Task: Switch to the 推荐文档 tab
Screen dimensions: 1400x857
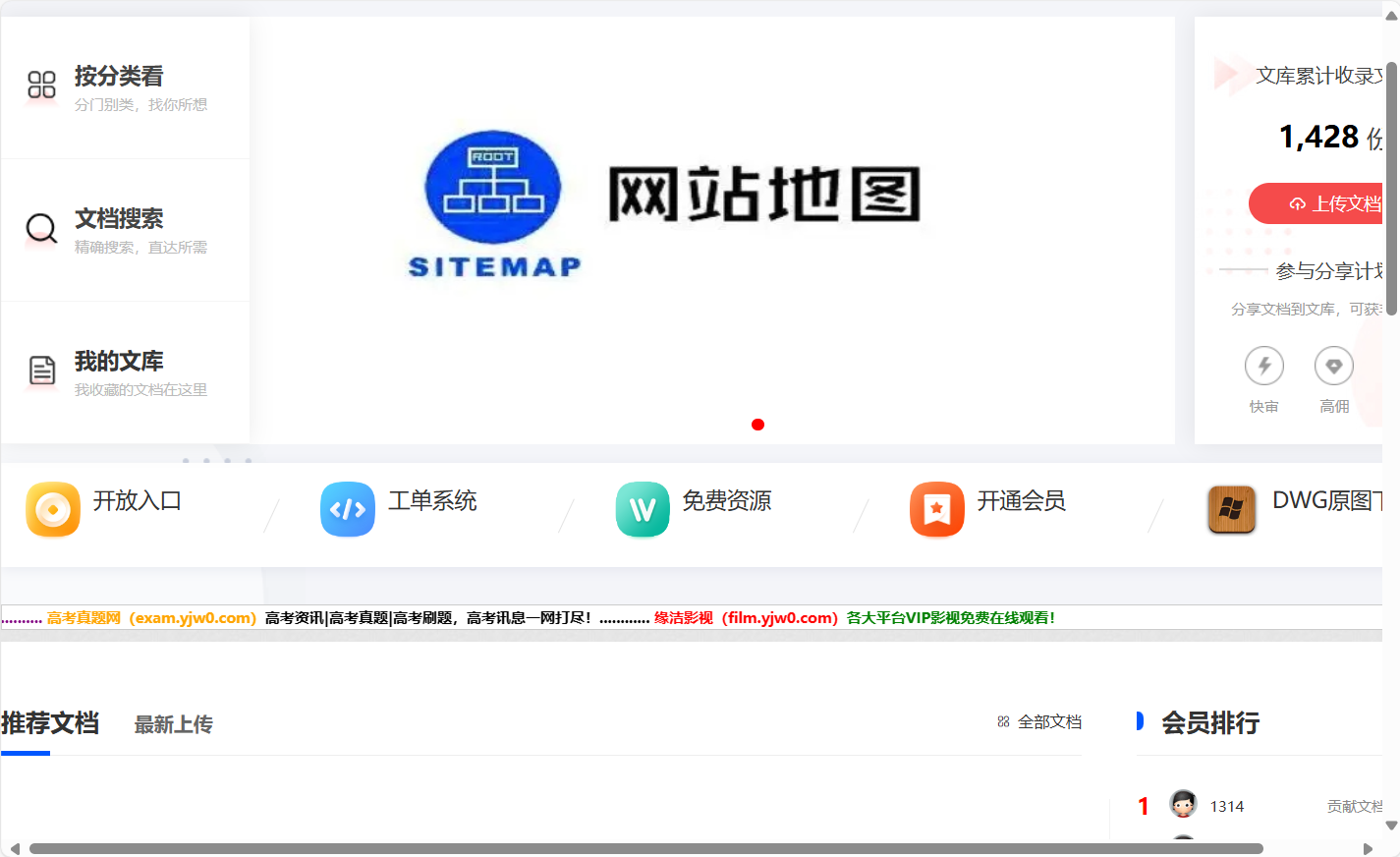Action: pos(50,723)
